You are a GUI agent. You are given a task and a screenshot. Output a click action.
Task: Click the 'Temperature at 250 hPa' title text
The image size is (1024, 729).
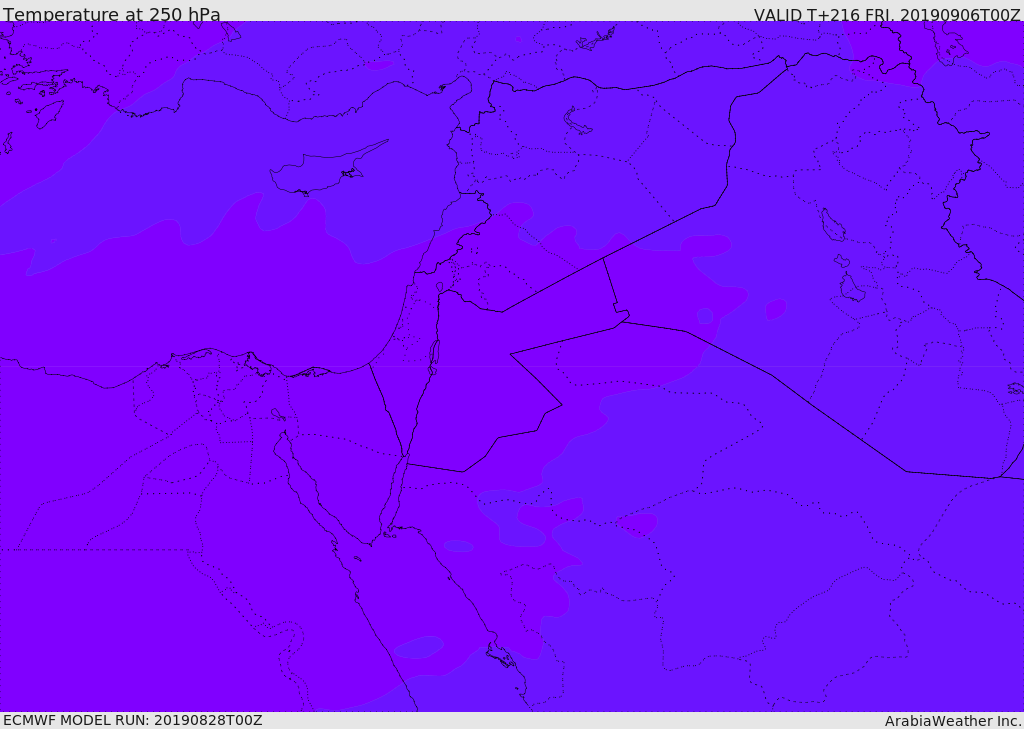point(112,14)
